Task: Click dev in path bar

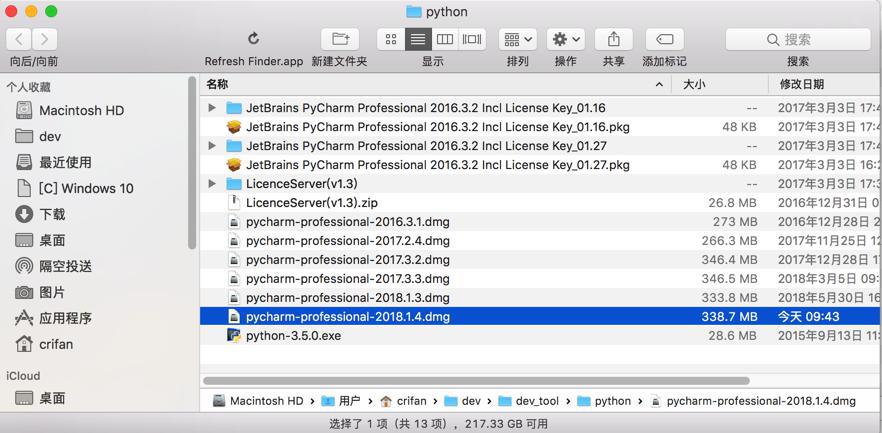Action: tap(462, 401)
